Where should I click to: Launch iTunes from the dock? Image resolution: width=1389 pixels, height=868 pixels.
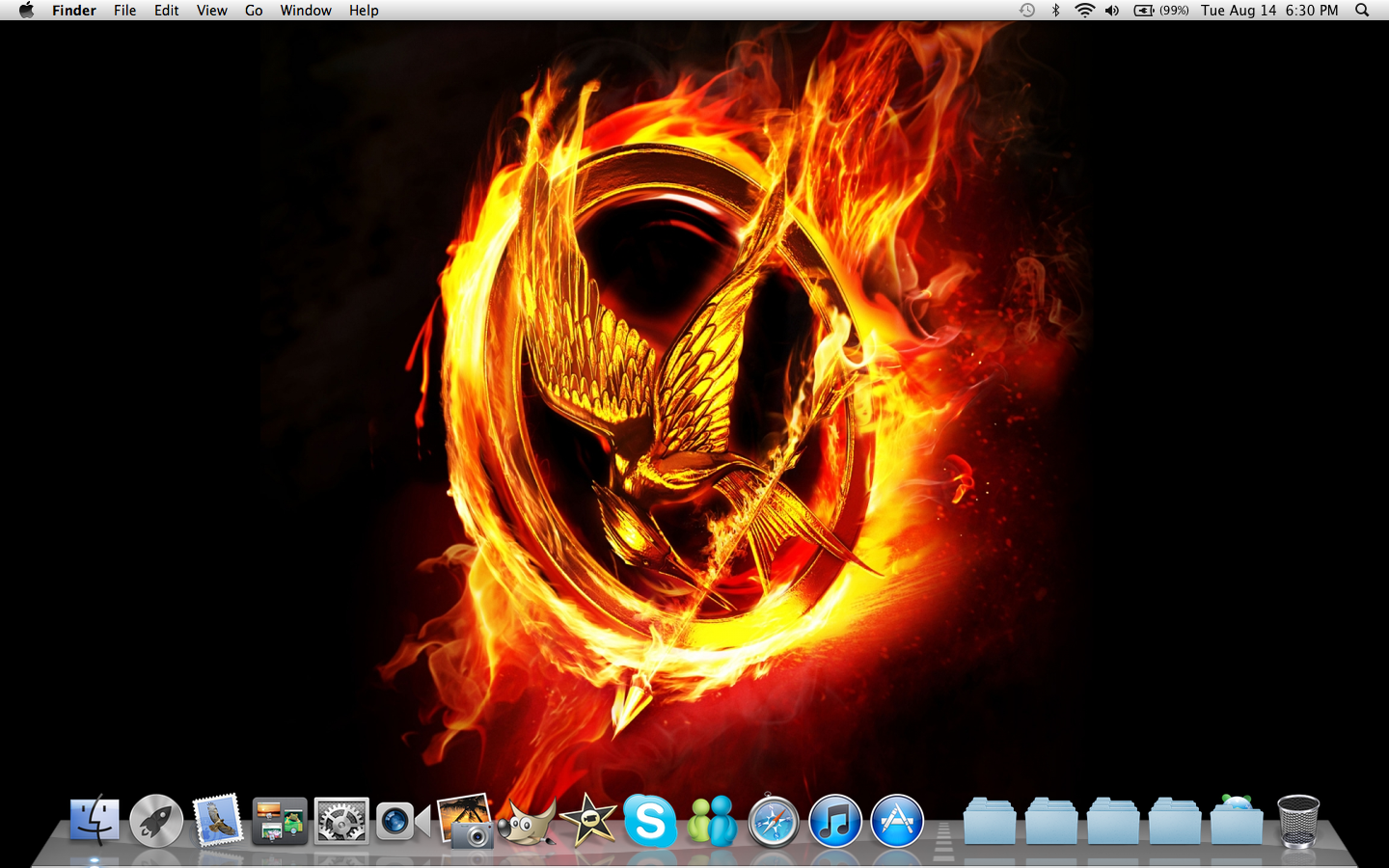point(835,822)
